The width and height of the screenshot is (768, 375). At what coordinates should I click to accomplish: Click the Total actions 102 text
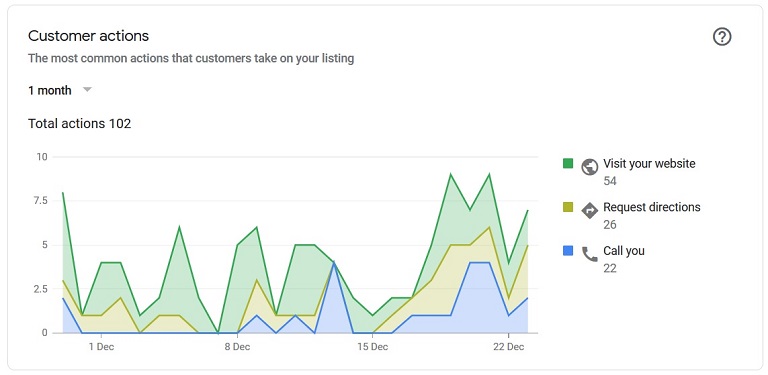(79, 123)
